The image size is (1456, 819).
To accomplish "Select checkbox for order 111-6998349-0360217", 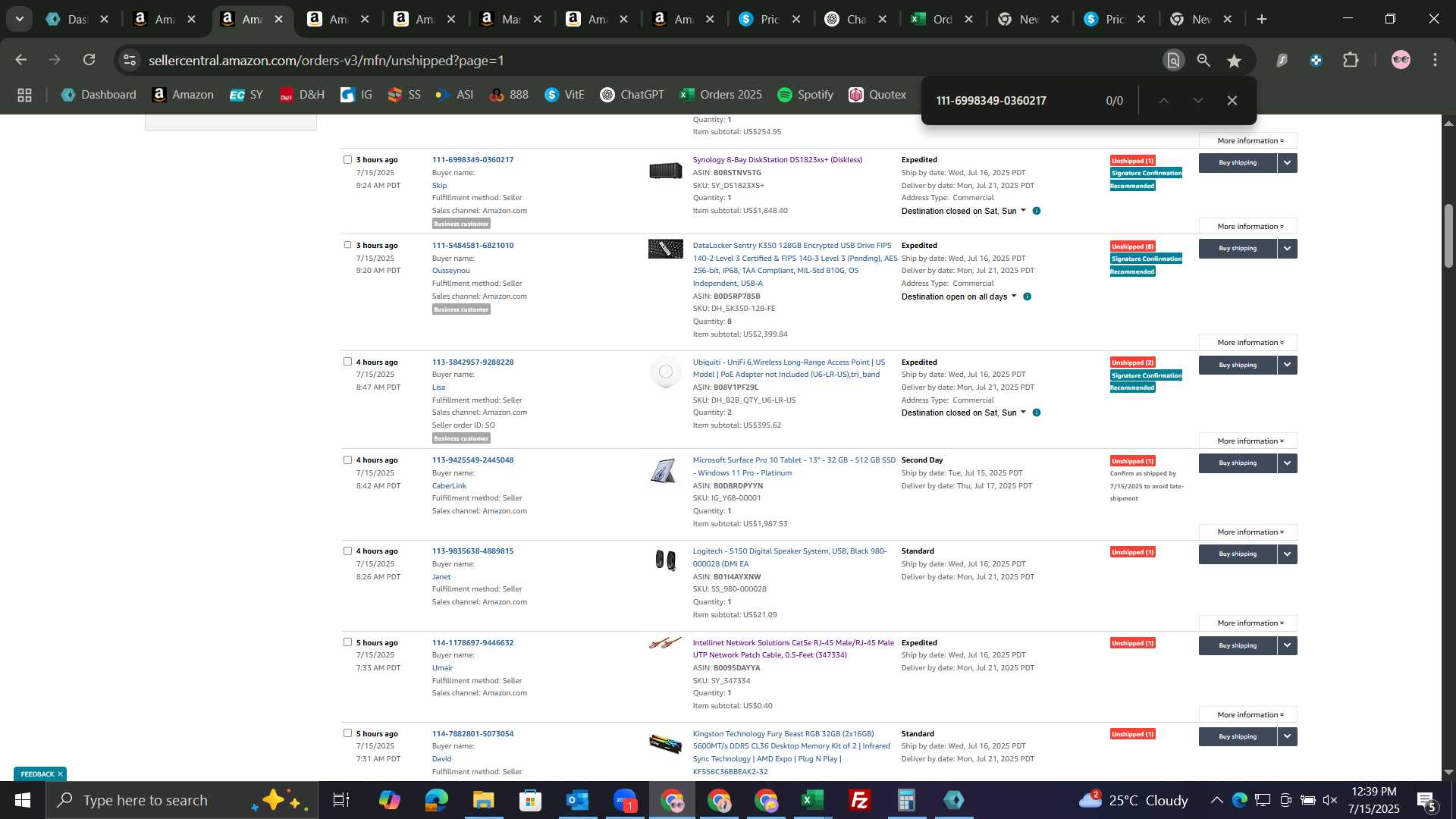I will pyautogui.click(x=347, y=159).
